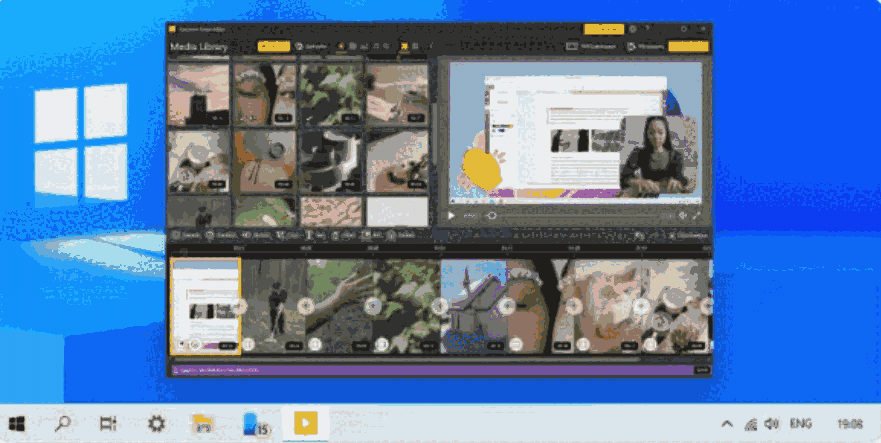Move the preview seek bar handle

pos(492,215)
